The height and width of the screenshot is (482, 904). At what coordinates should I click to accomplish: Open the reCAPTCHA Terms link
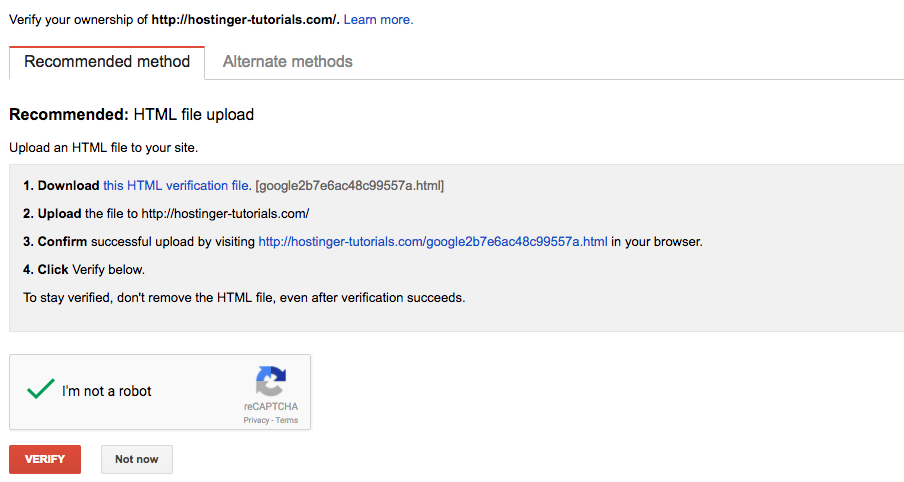[287, 421]
